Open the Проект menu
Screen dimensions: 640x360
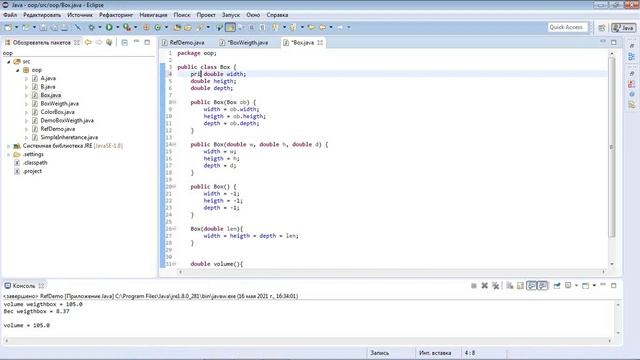(206, 15)
